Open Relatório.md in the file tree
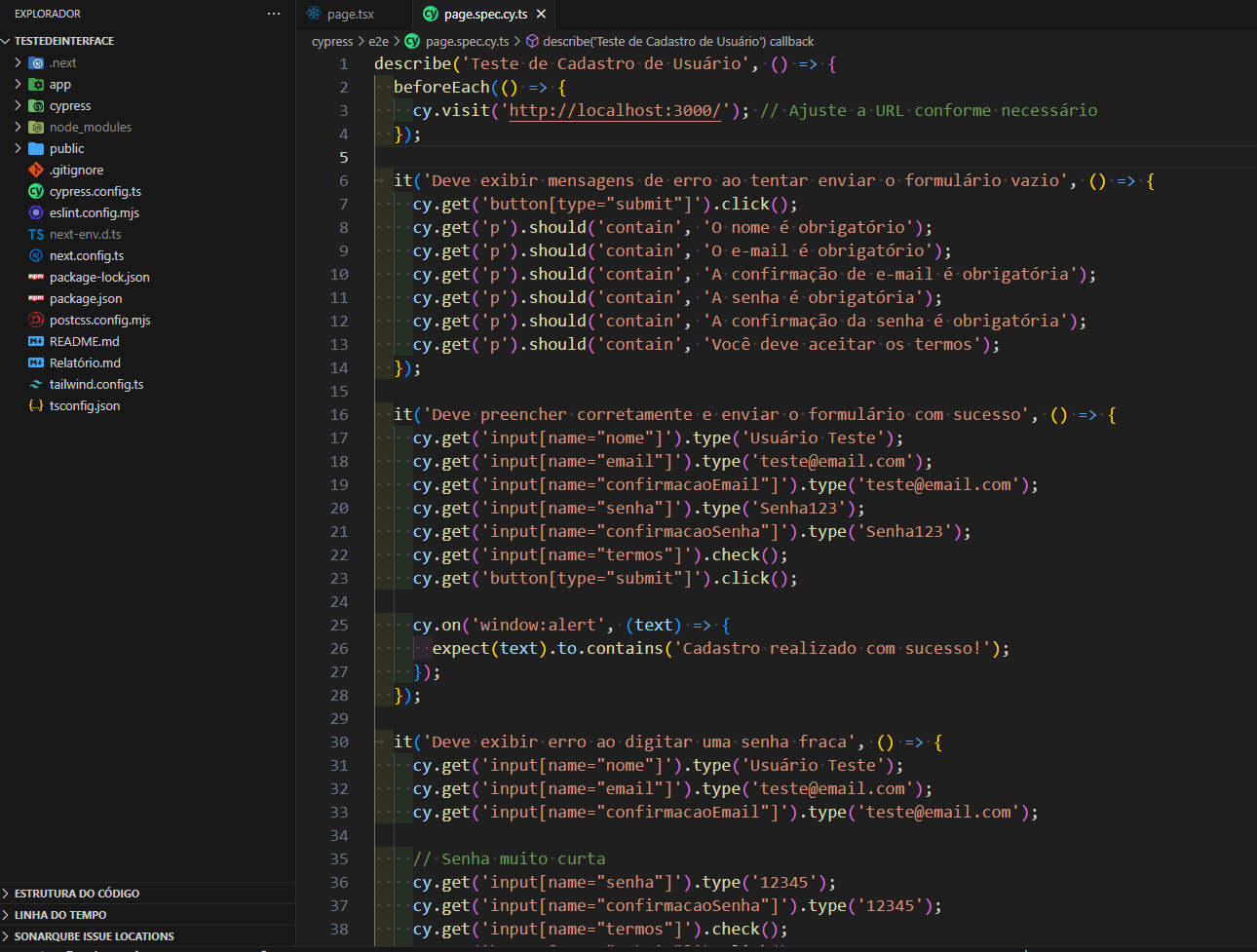 click(85, 362)
